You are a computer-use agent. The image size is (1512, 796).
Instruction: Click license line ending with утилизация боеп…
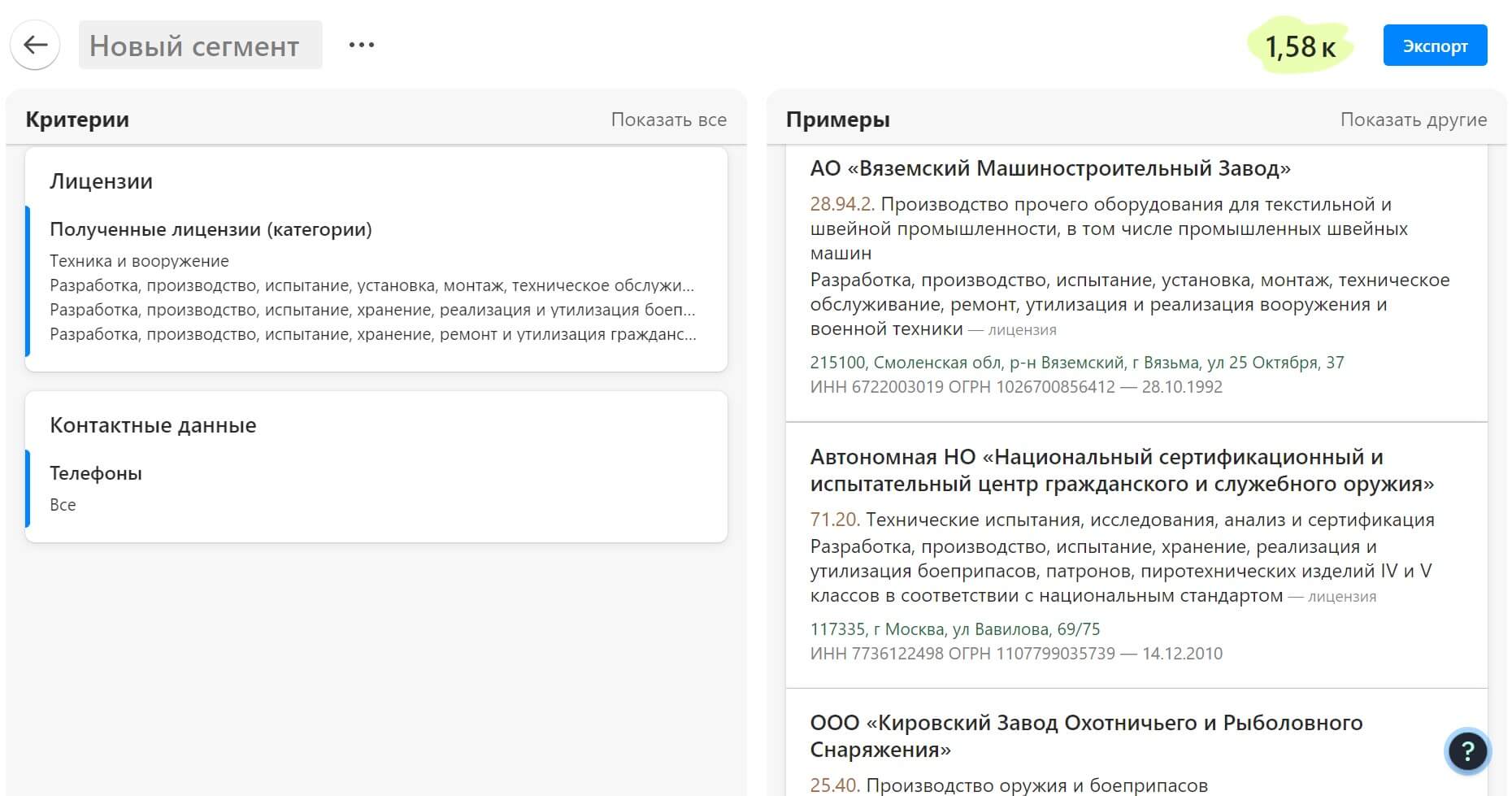coord(372,310)
